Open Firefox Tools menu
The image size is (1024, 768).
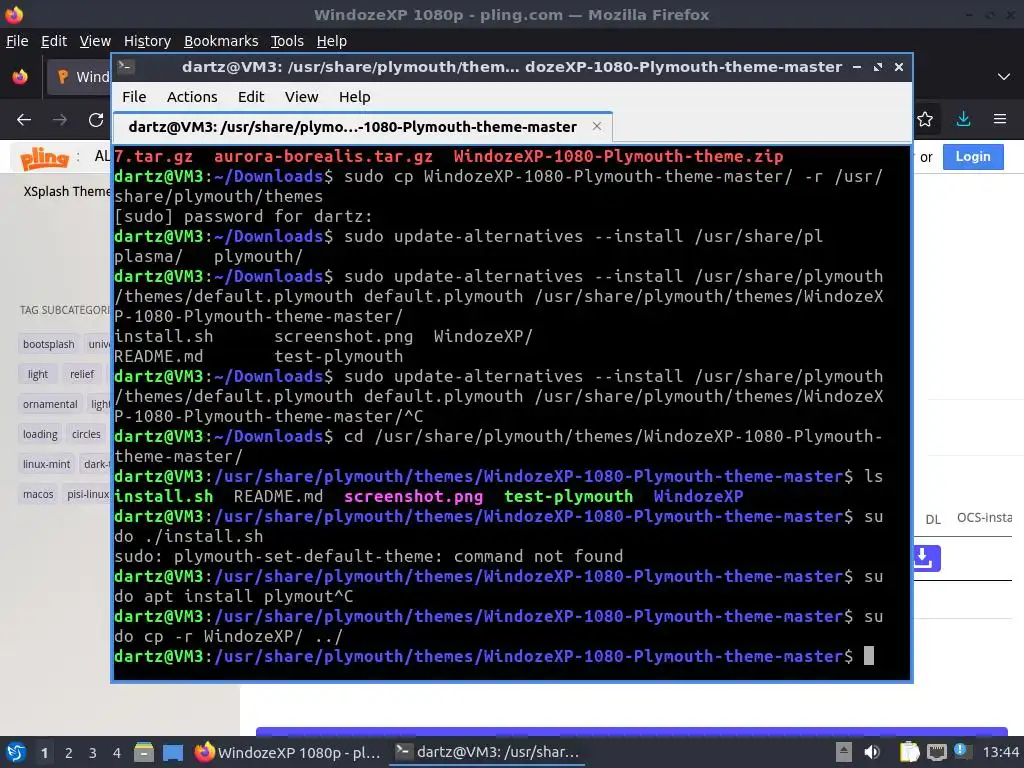[287, 41]
